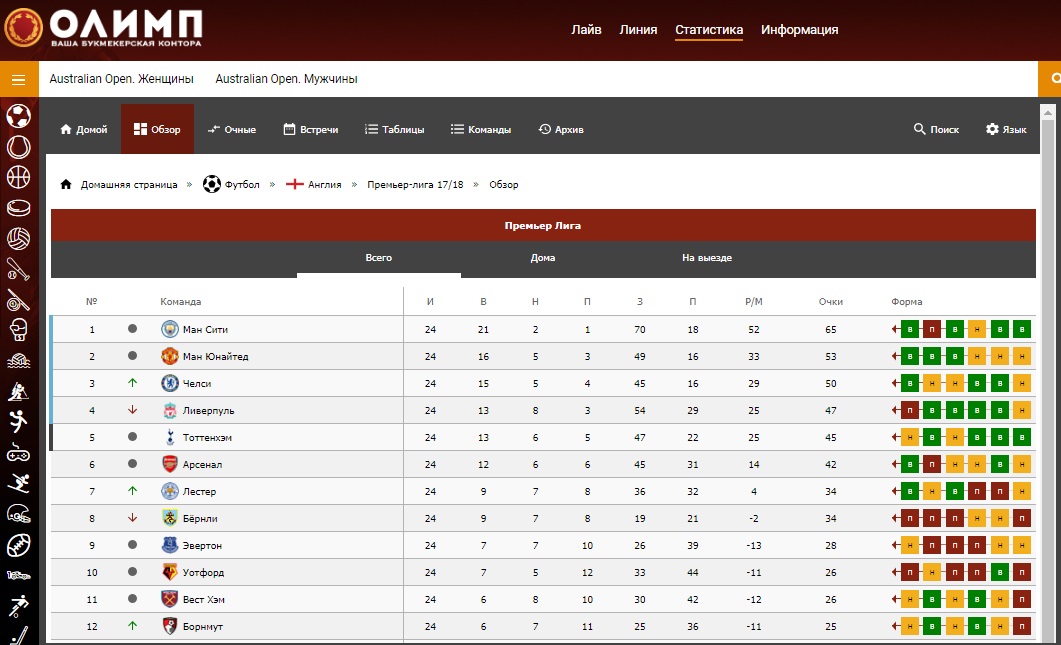Select the boxing glove sport icon
This screenshot has width=1061, height=645.
tap(18, 330)
